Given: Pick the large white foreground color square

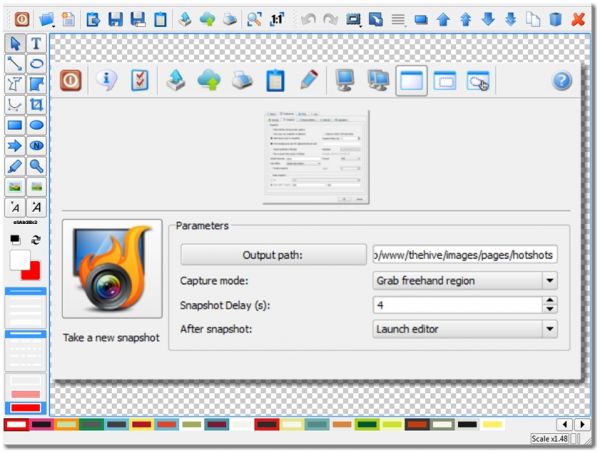Looking at the screenshot, I should pyautogui.click(x=20, y=260).
